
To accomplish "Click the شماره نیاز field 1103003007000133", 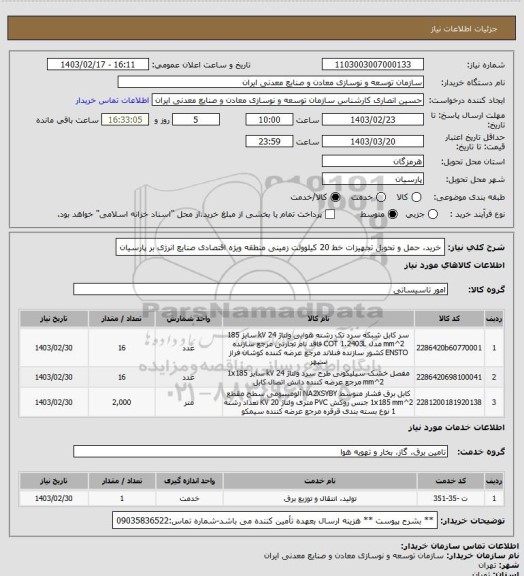I will [x=373, y=64].
